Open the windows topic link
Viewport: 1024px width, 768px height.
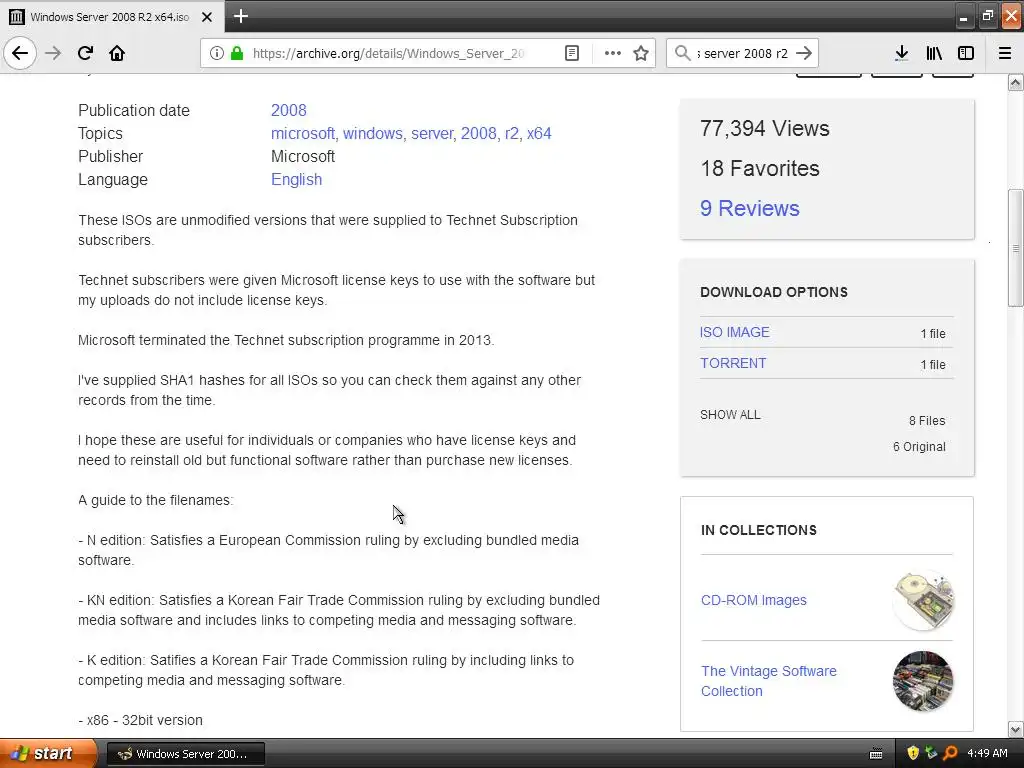(373, 133)
